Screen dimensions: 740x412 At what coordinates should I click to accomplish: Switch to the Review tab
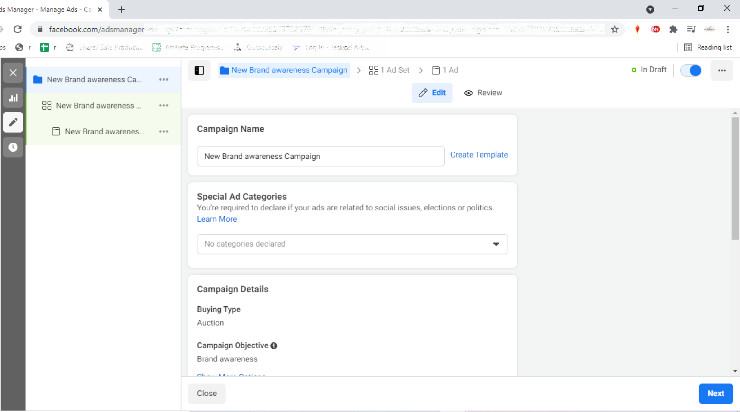click(483, 93)
